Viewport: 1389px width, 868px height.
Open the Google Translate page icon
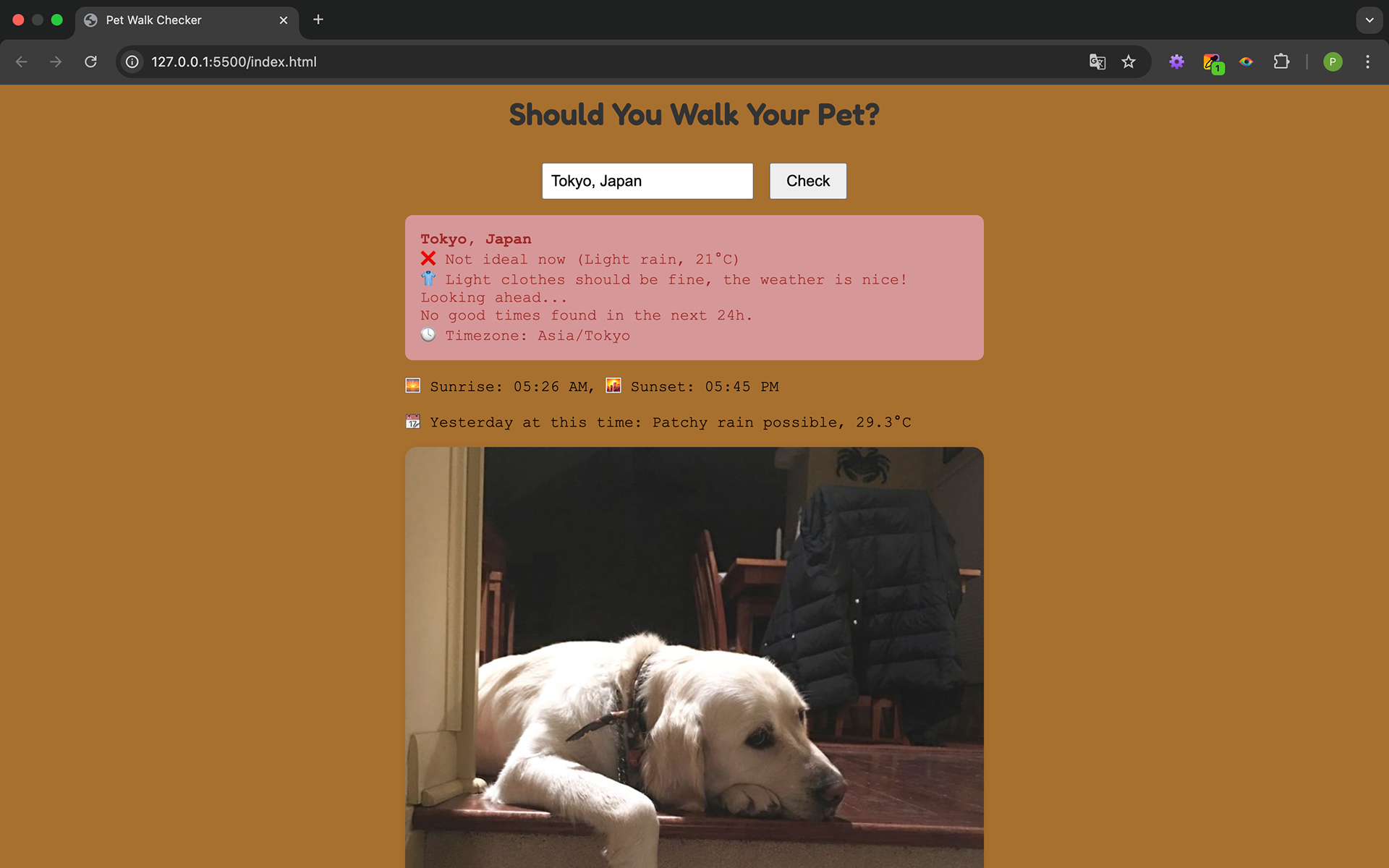tap(1097, 62)
